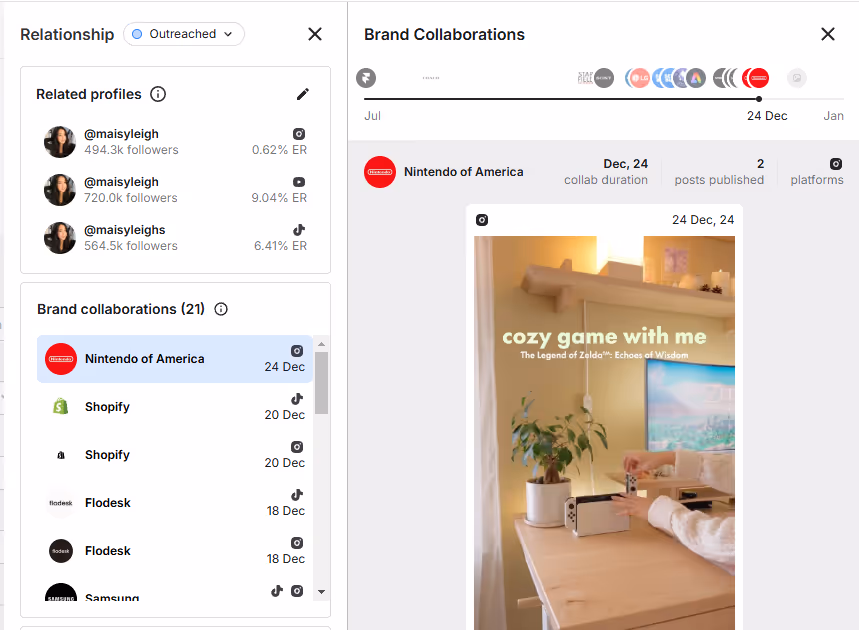The height and width of the screenshot is (630, 859).
Task: Click the 24 Dec, 24 post date
Action: [703, 220]
